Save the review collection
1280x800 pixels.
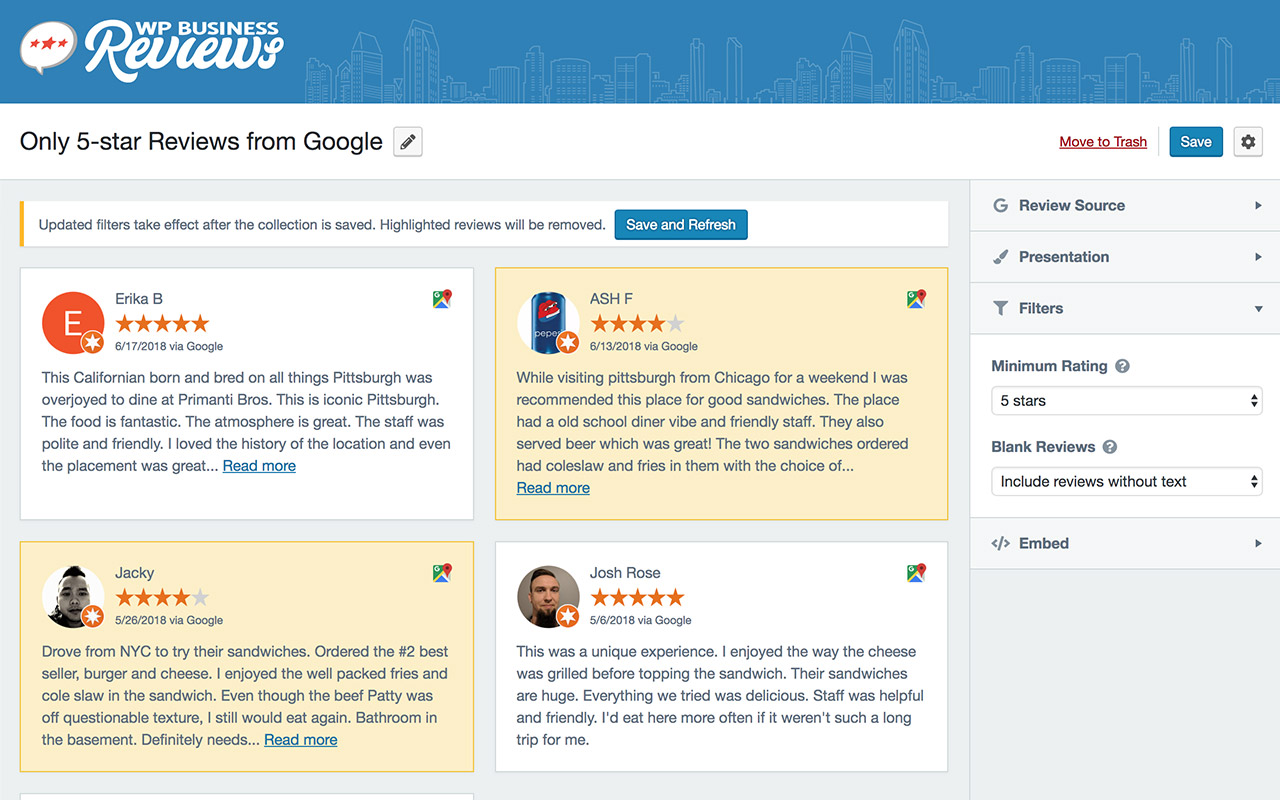pos(1196,142)
